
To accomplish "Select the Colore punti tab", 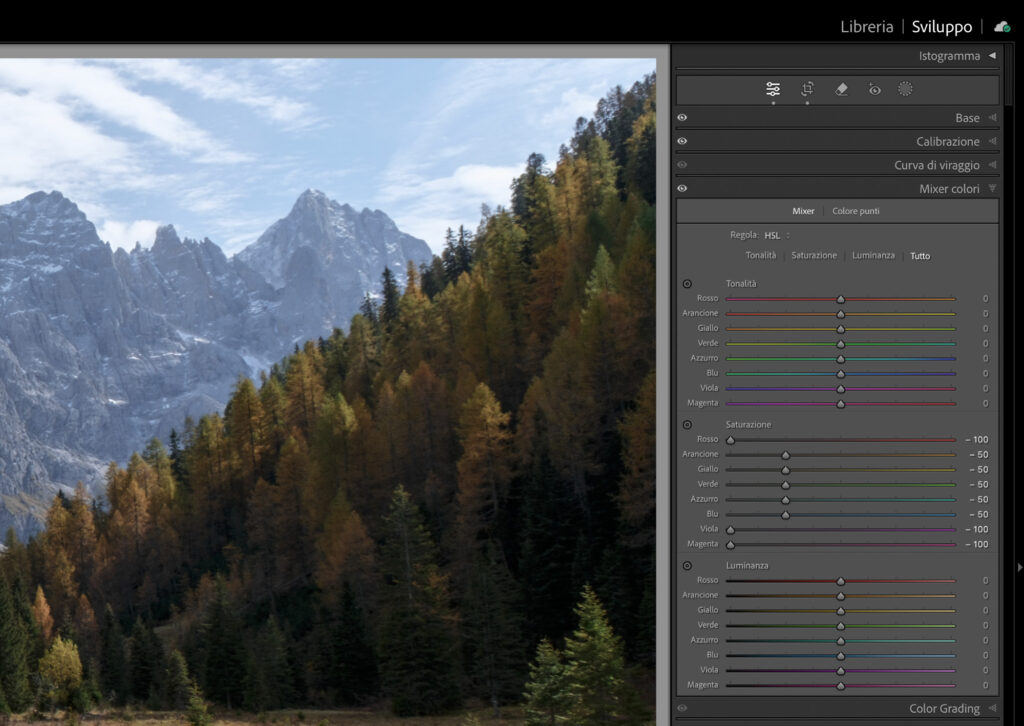I will pyautogui.click(x=856, y=211).
